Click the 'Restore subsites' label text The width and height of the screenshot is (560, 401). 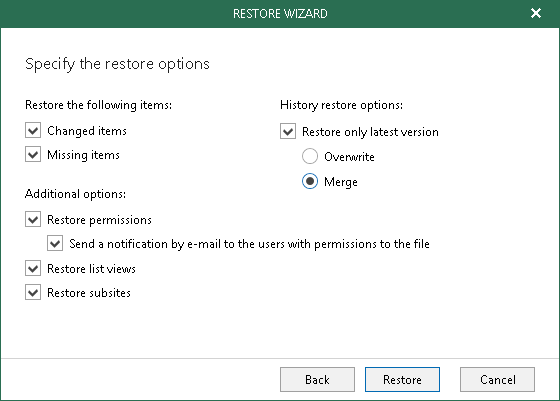pyautogui.click(x=89, y=293)
